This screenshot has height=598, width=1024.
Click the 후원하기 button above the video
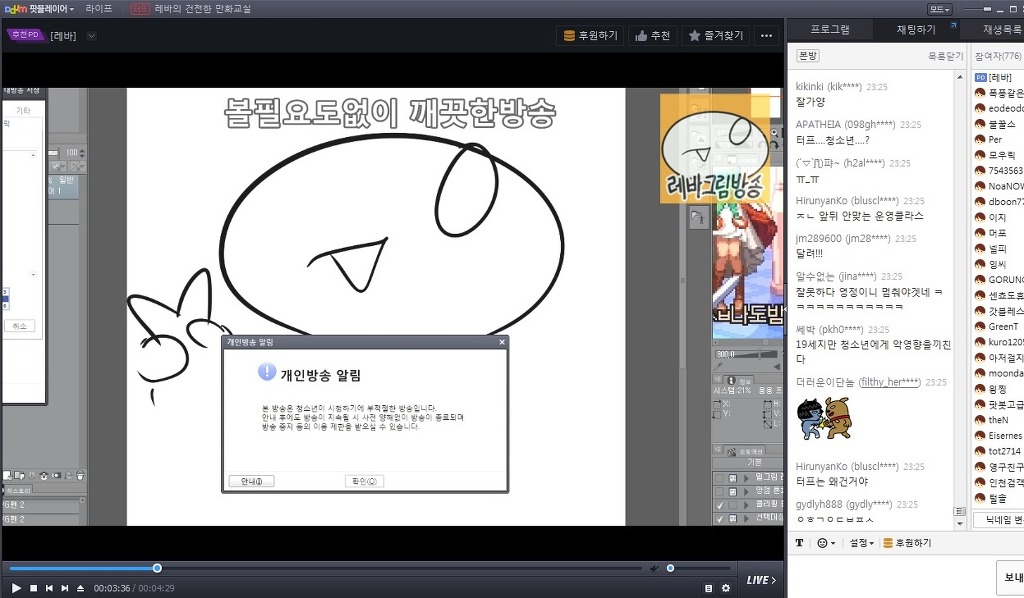click(x=590, y=35)
